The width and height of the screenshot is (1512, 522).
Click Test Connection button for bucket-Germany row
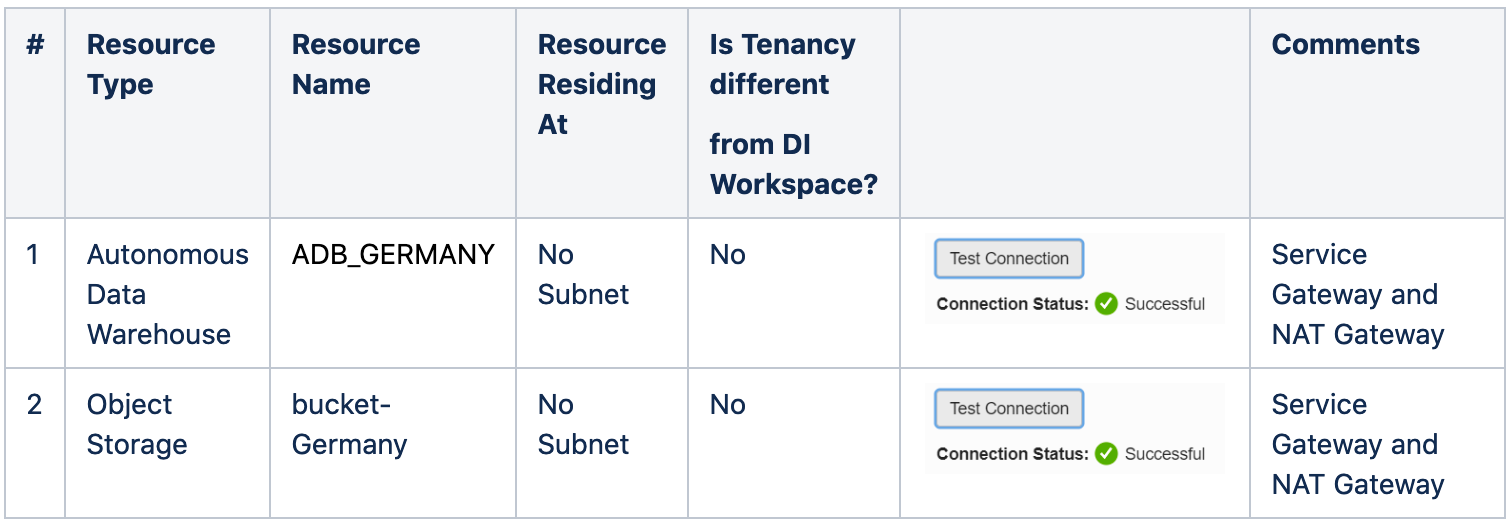(x=1009, y=408)
